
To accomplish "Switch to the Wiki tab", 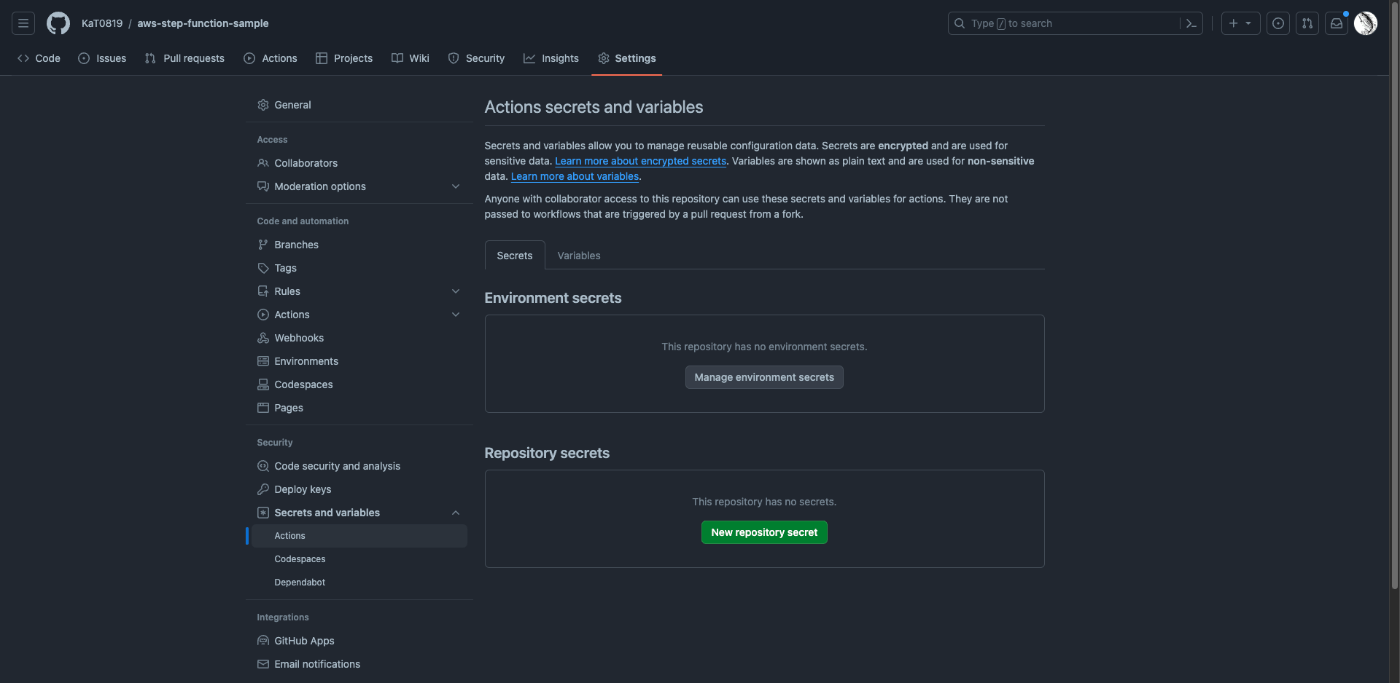I will 410,58.
